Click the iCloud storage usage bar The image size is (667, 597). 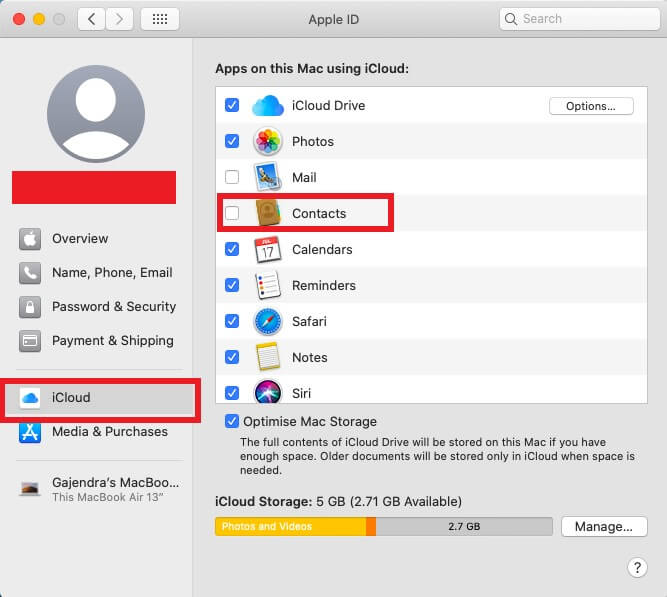click(x=383, y=526)
